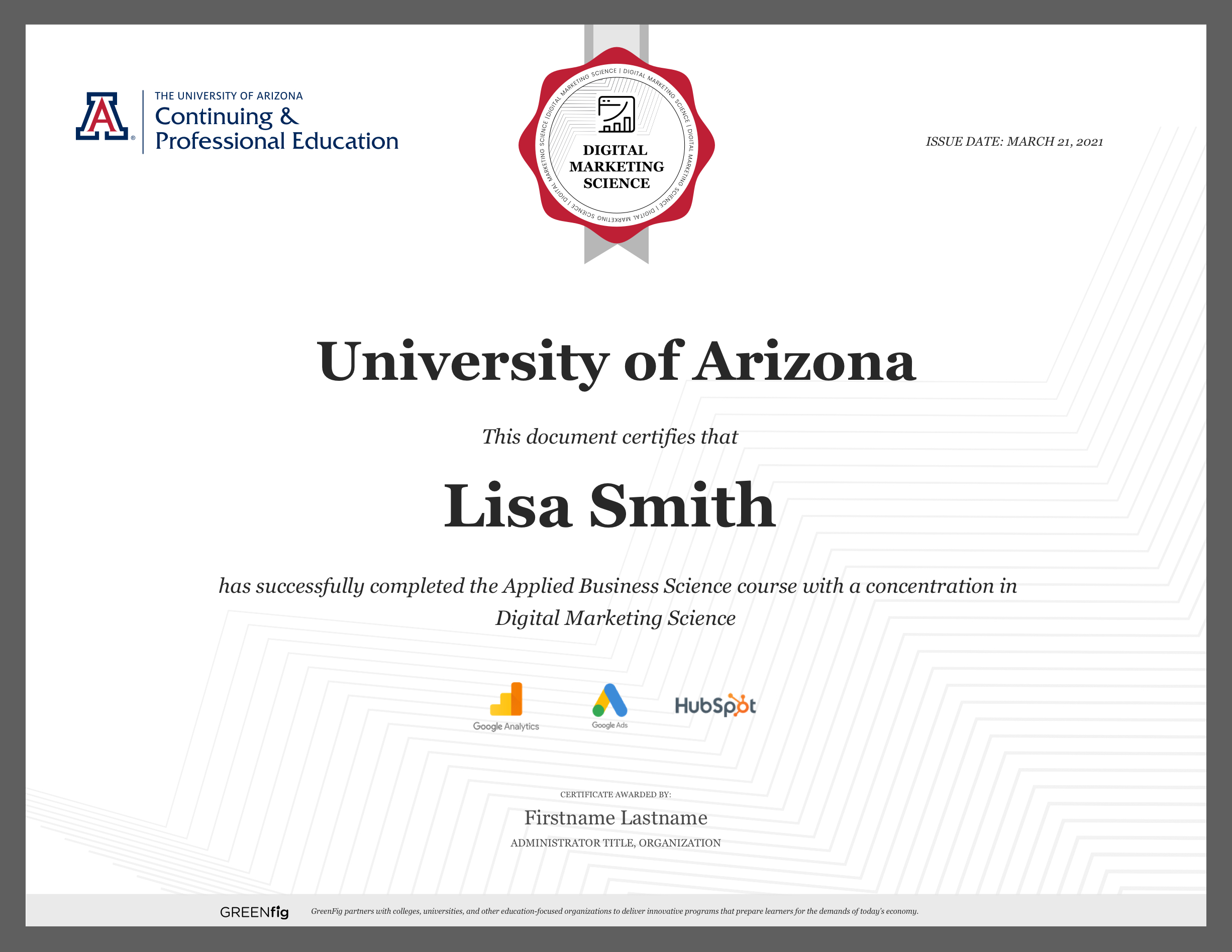Viewport: 1232px width, 952px height.
Task: Select the 'Continuing & Professional Education' text
Action: (x=276, y=129)
